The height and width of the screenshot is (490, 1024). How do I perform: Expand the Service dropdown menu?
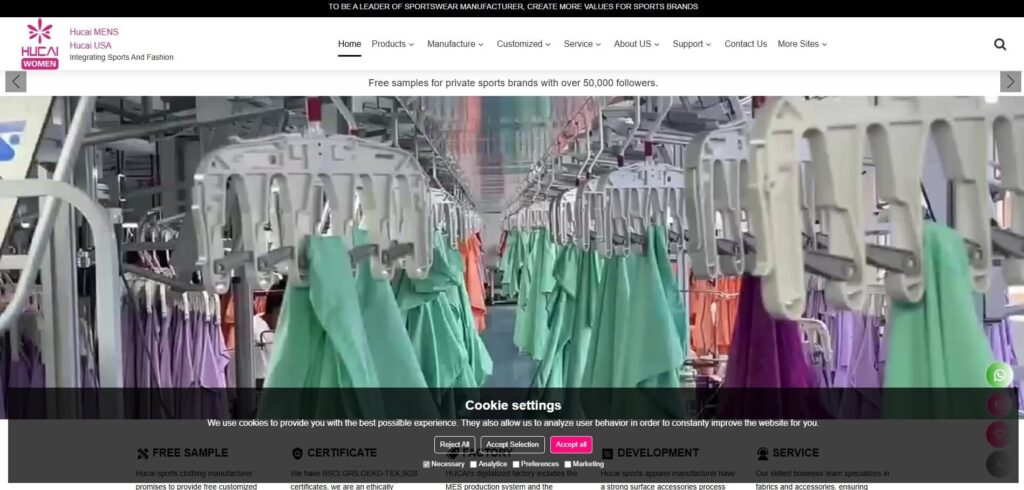582,44
